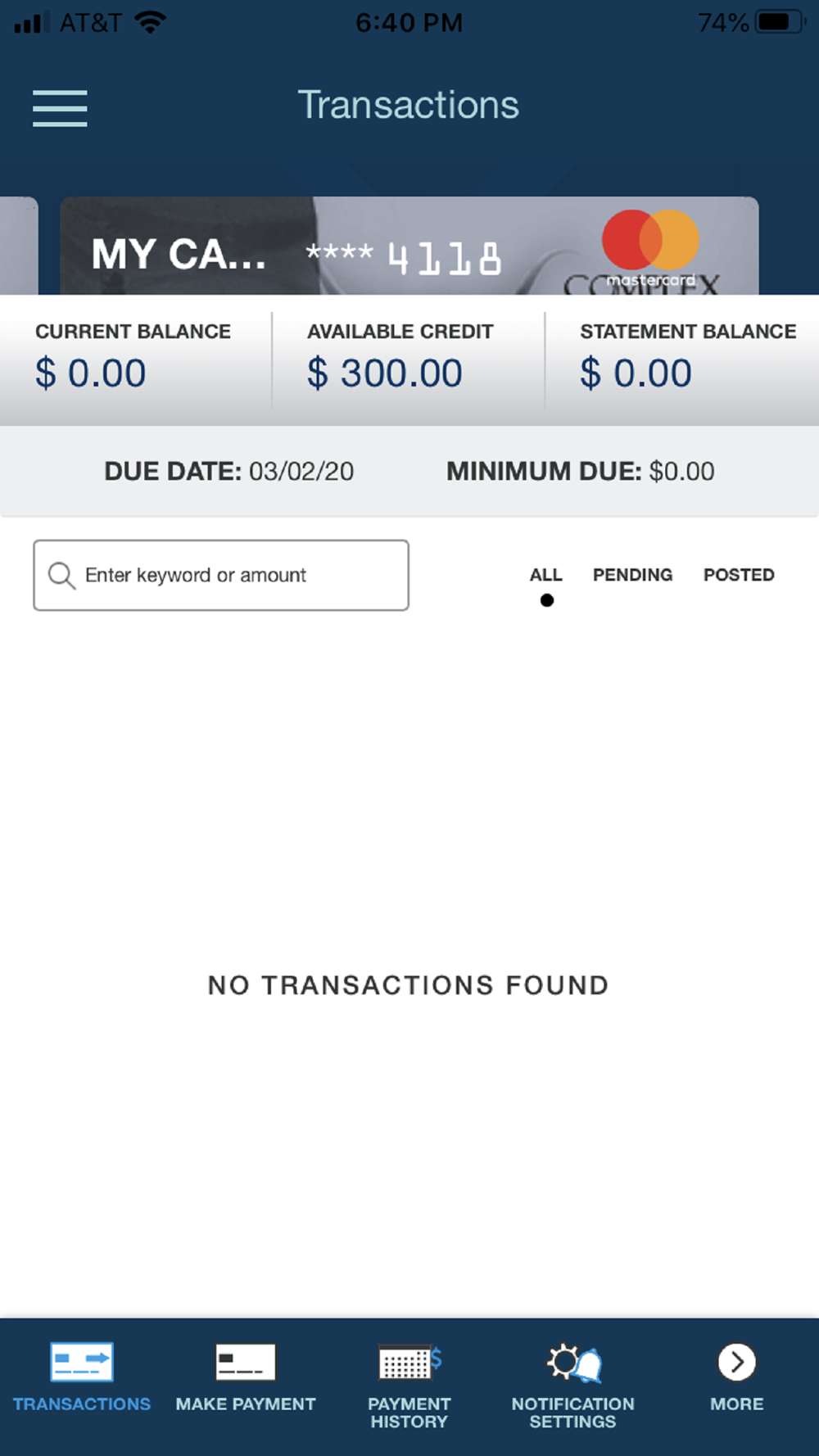This screenshot has width=819, height=1456.
Task: Tap the Current Balance amount
Action: [x=91, y=373]
